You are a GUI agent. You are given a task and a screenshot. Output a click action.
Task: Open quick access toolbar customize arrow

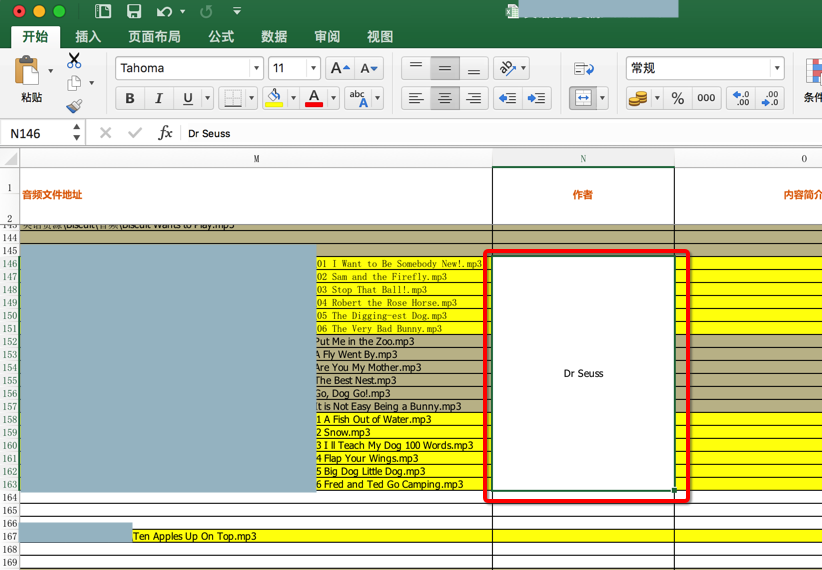pos(237,11)
